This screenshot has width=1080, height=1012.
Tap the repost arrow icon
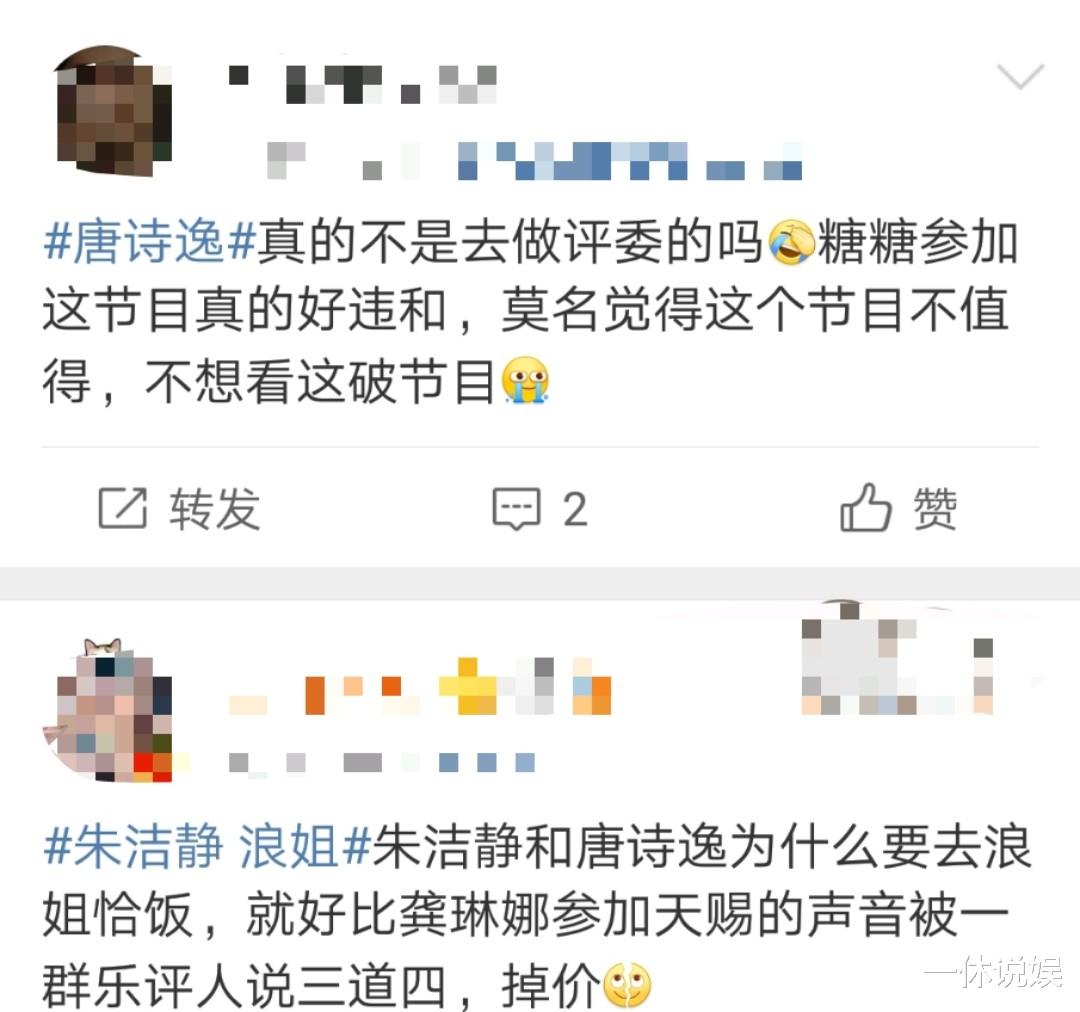pyautogui.click(x=123, y=508)
